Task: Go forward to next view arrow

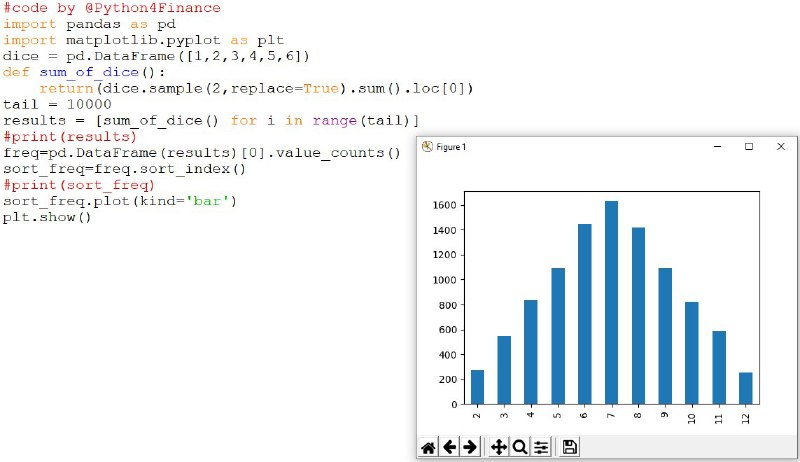Action: (x=470, y=447)
